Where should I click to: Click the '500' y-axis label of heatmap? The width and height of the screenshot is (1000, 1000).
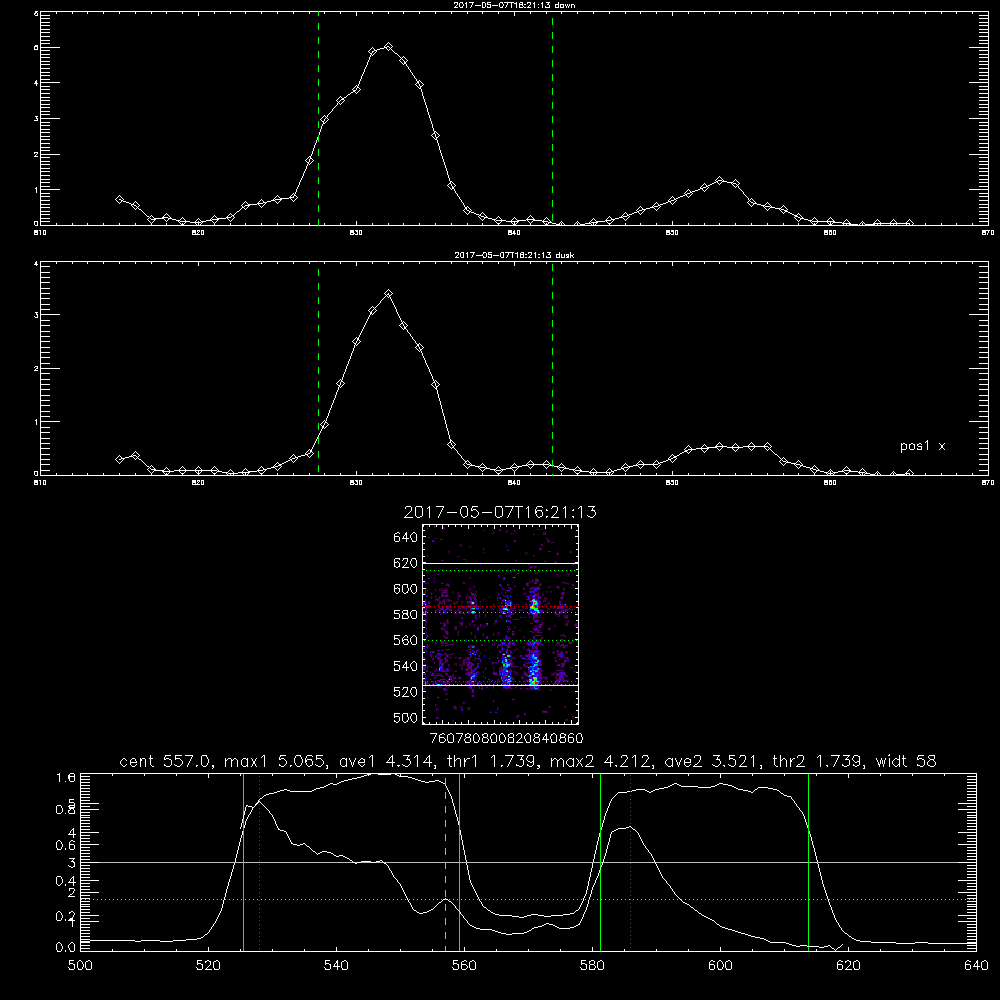406,717
